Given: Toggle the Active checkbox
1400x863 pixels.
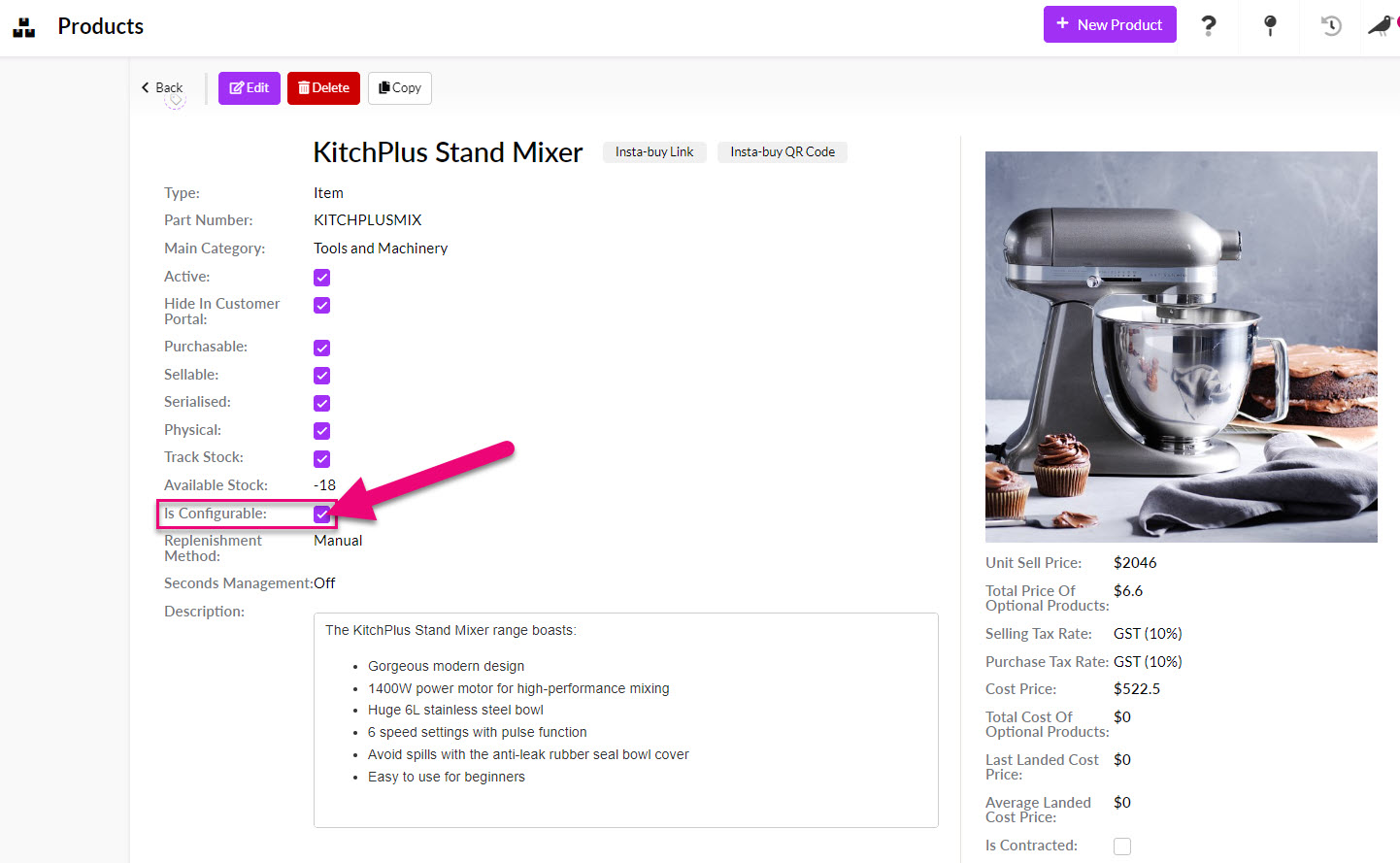Looking at the screenshot, I should pos(322,278).
